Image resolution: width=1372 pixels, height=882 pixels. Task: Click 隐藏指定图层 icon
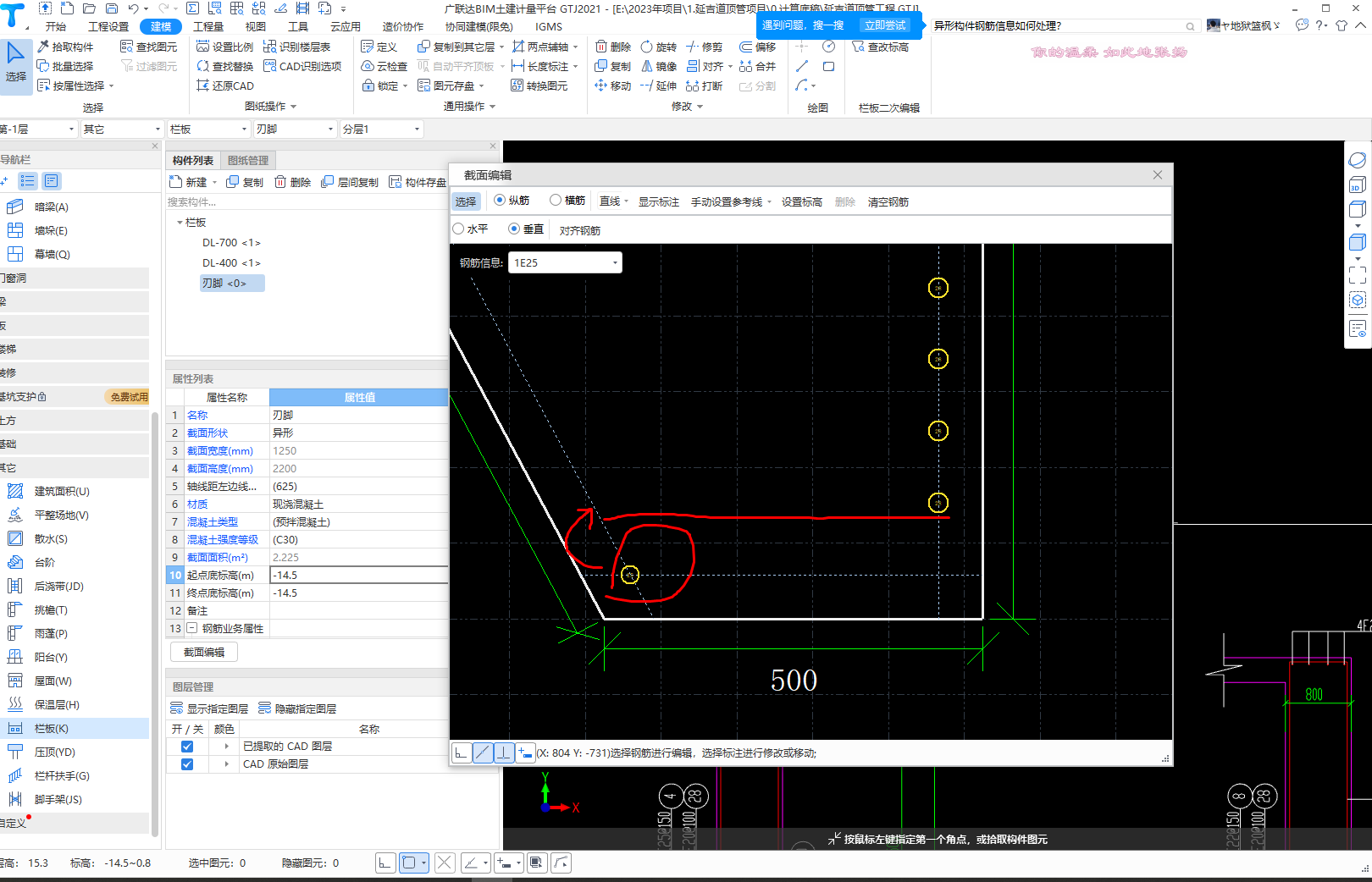(264, 708)
